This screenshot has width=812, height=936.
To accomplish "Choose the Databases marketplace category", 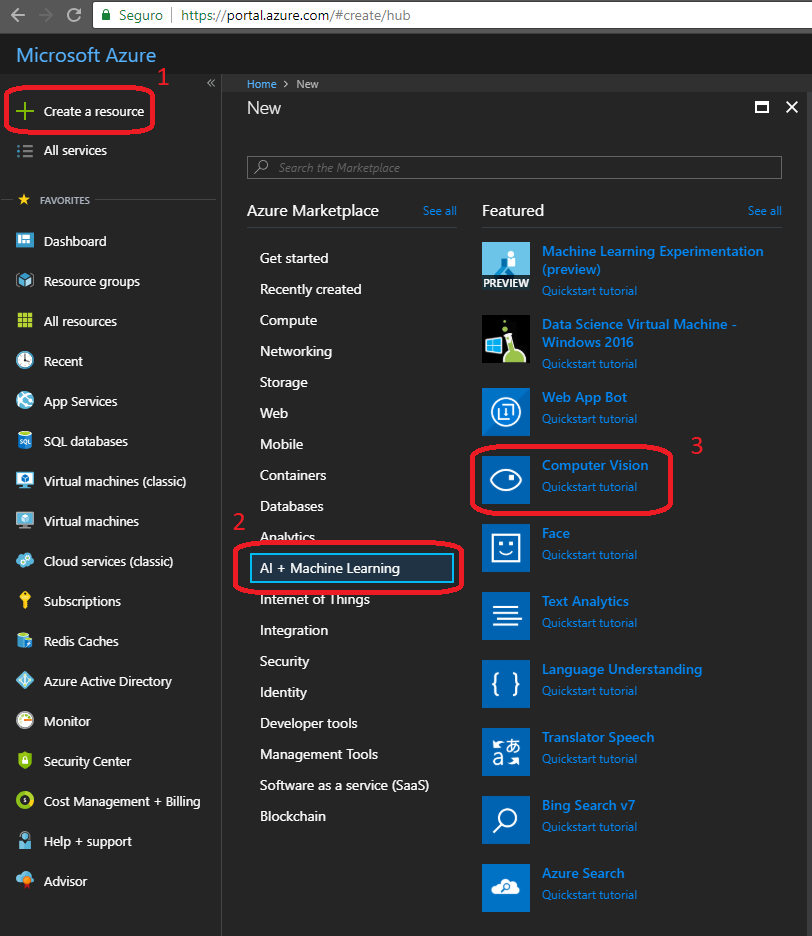I will 291,506.
